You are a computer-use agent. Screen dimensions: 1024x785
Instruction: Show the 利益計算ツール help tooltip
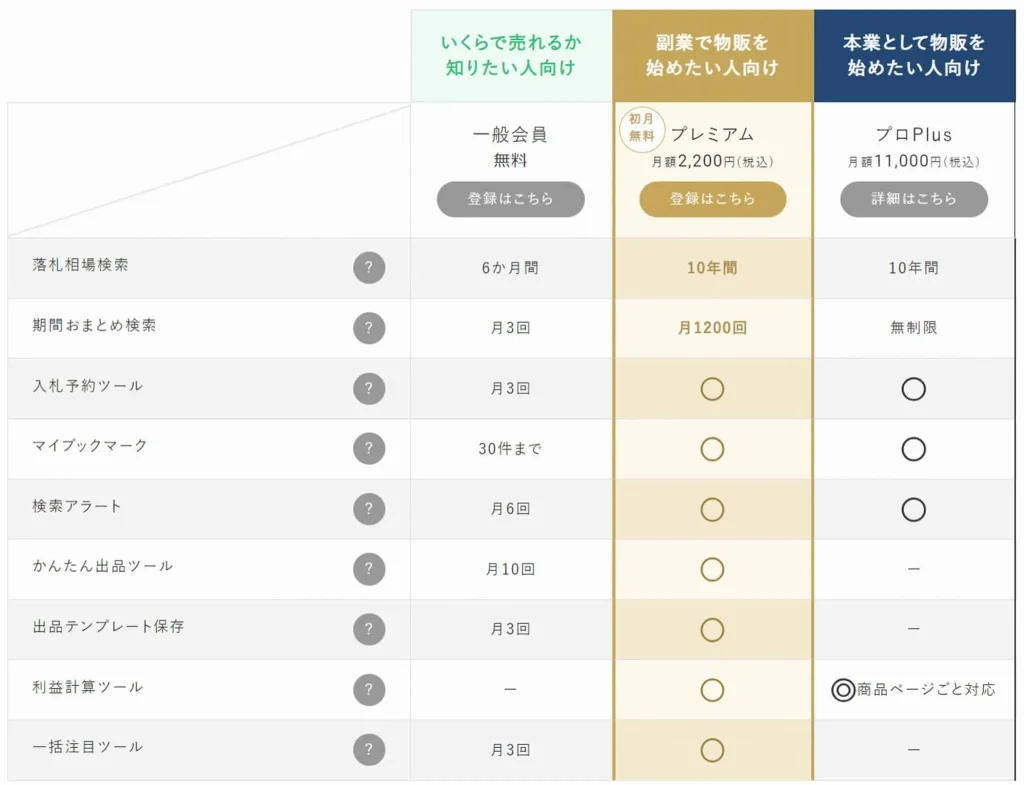coord(370,689)
